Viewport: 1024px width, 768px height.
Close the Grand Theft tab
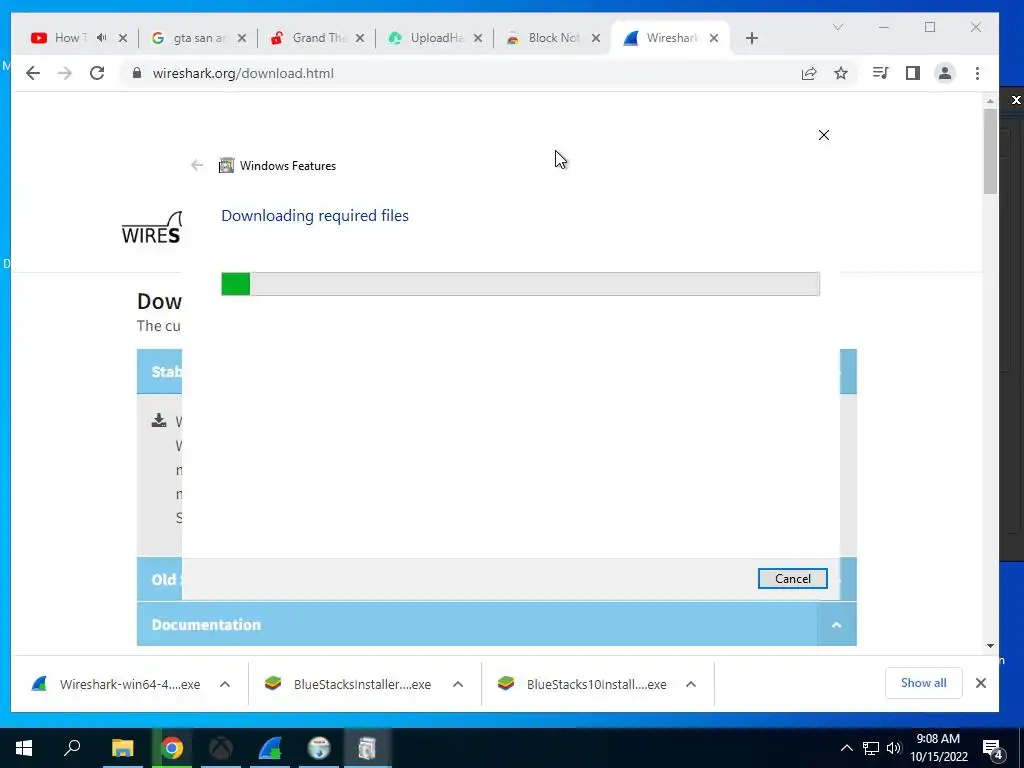(x=360, y=38)
